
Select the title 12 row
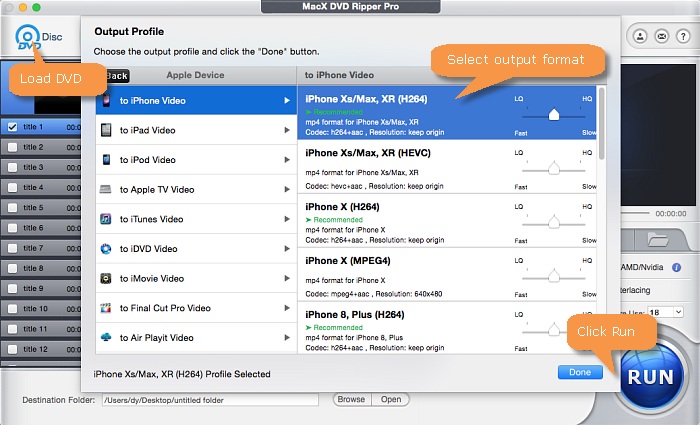41,349
